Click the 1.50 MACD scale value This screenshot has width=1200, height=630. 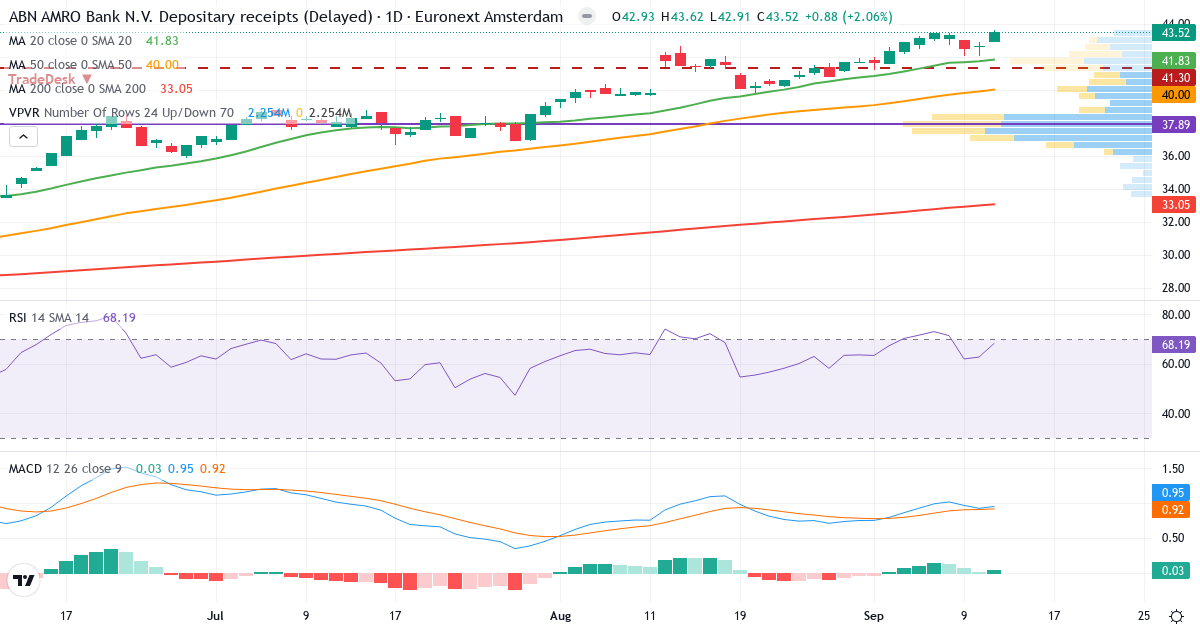coord(1174,469)
